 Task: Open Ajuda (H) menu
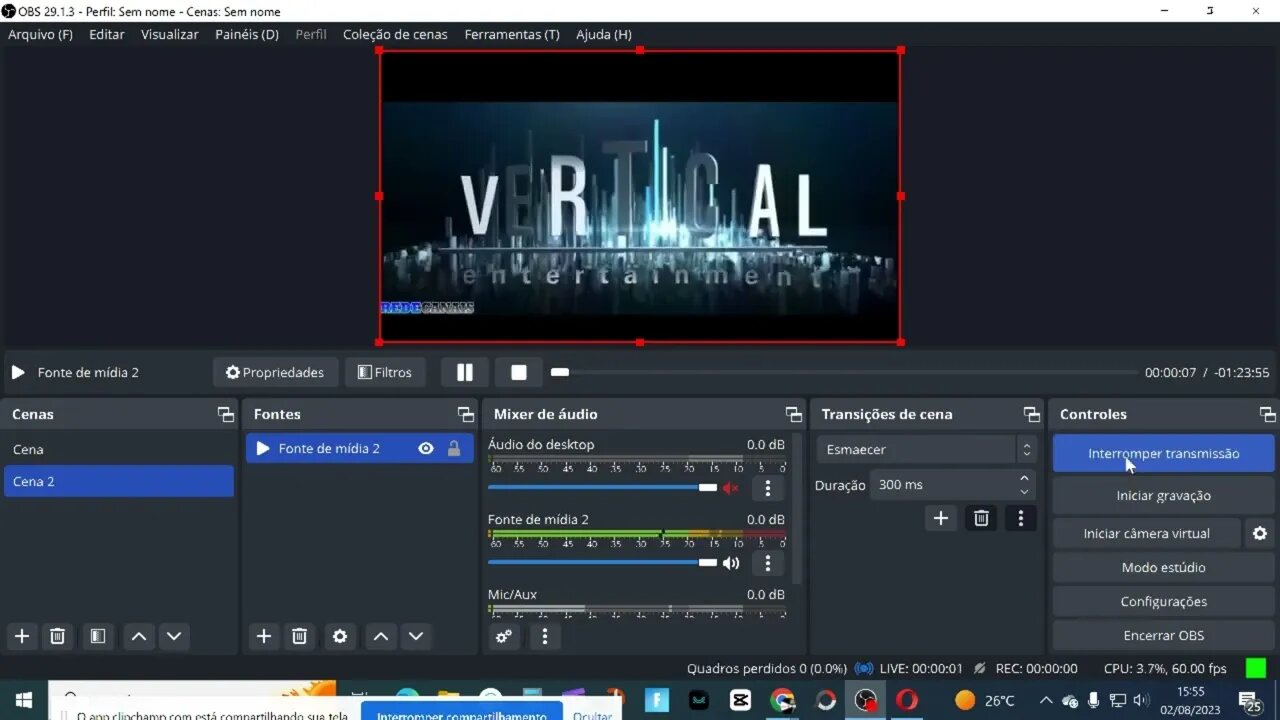[x=604, y=34]
